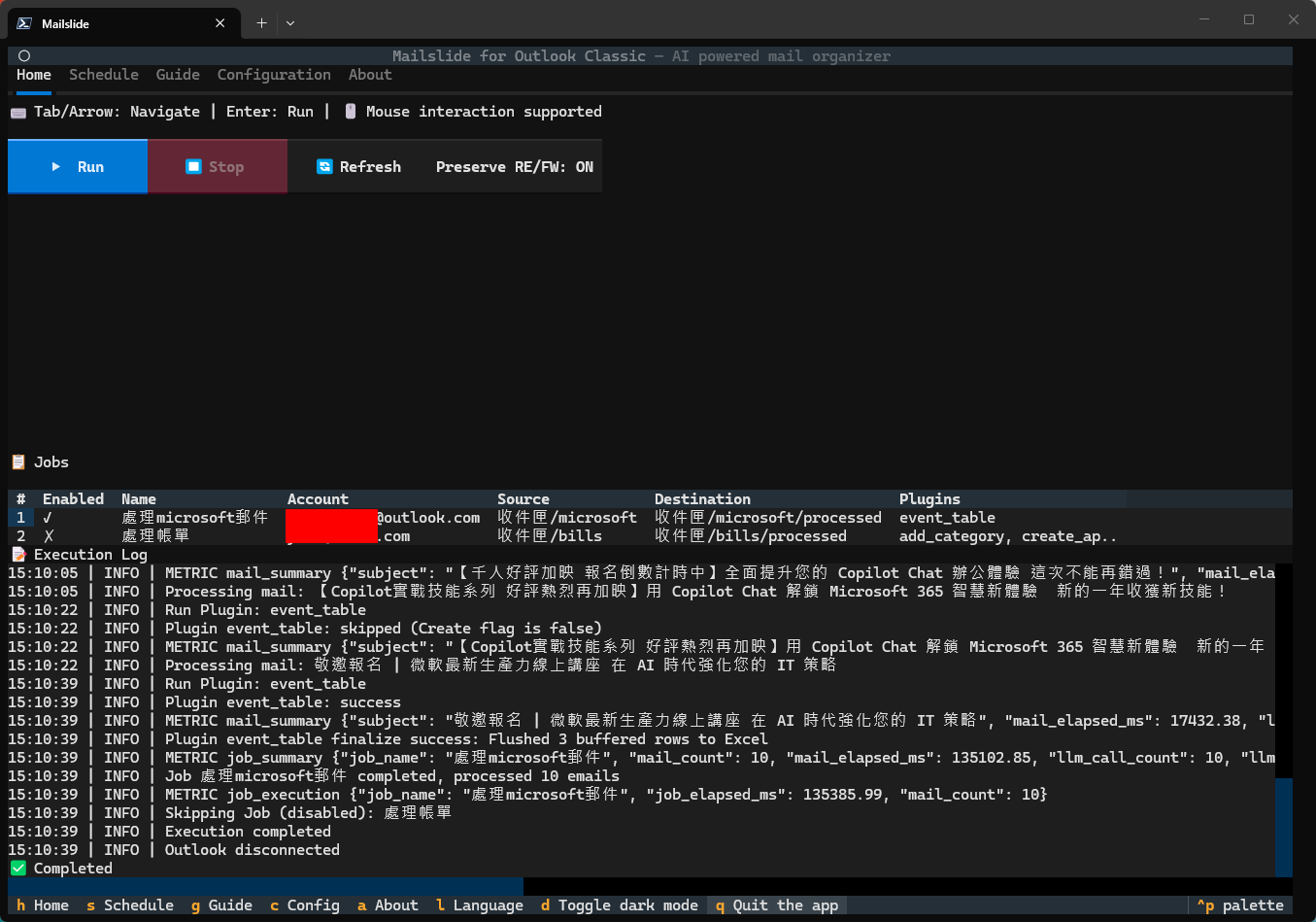1316x922 pixels.
Task: Open terminal tab dropdown chevron
Action: [x=290, y=23]
